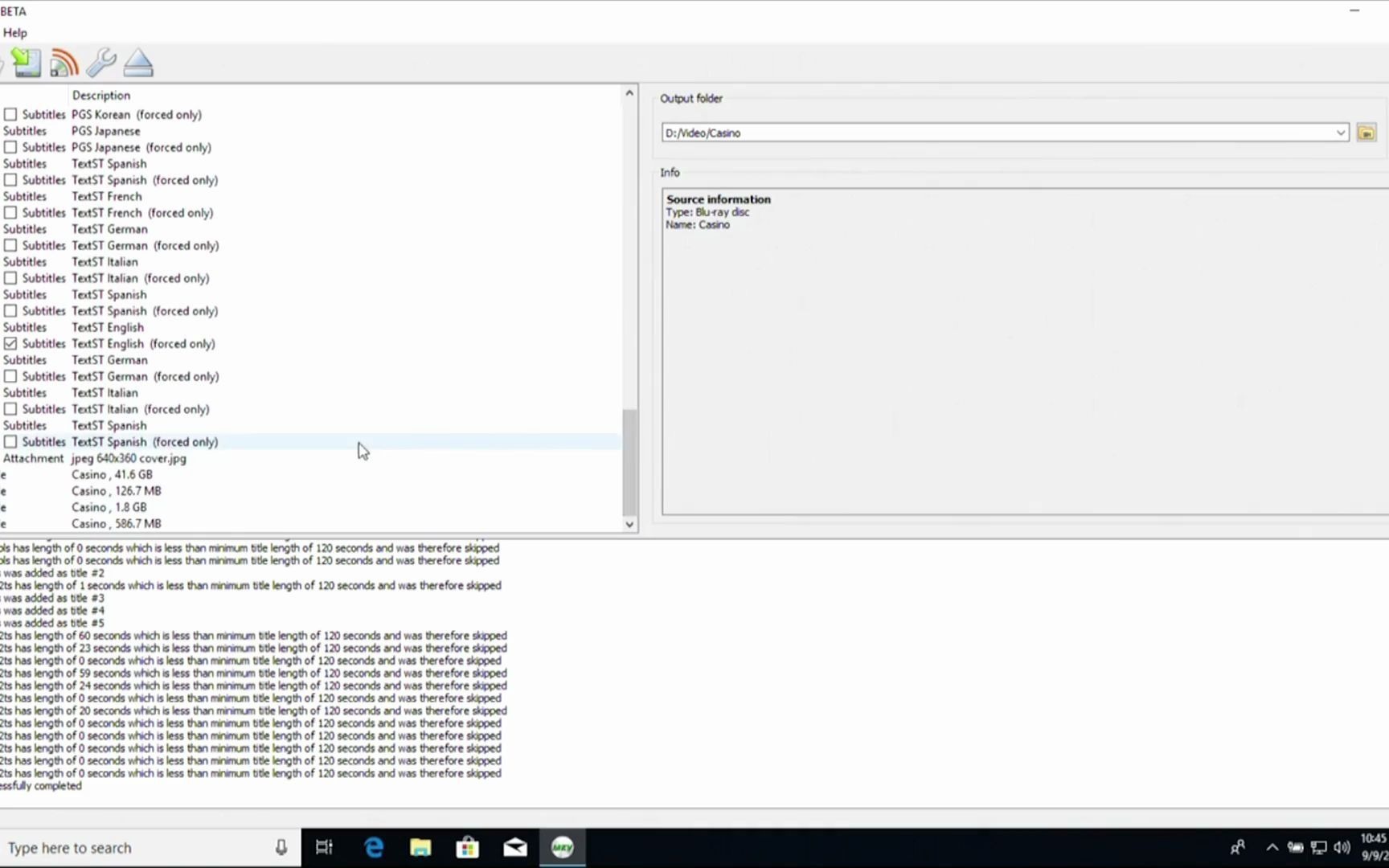Open the network status tray icon
This screenshot has height=868, width=1389.
coord(1318,847)
